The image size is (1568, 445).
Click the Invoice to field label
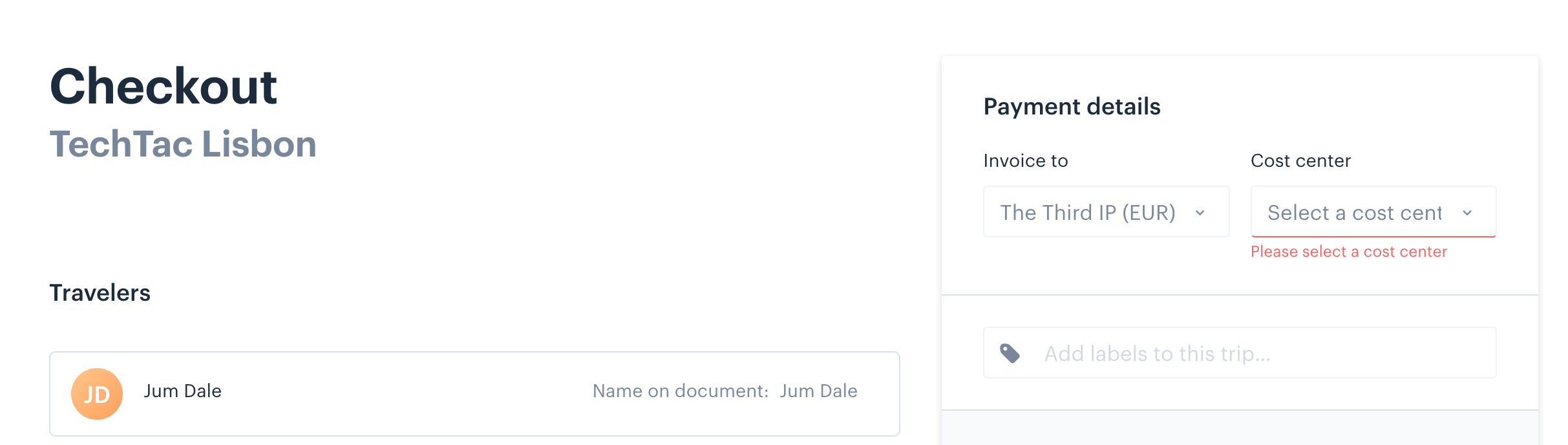(1026, 160)
